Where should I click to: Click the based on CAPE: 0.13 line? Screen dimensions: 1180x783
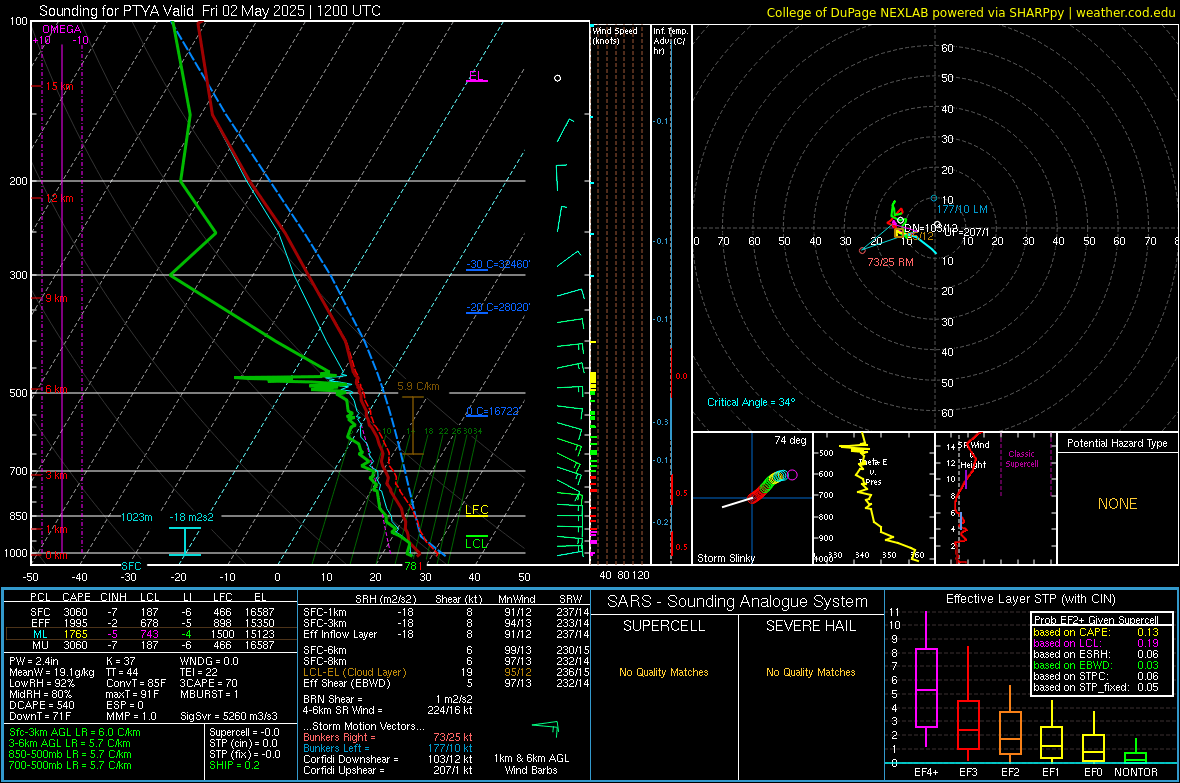[1096, 632]
